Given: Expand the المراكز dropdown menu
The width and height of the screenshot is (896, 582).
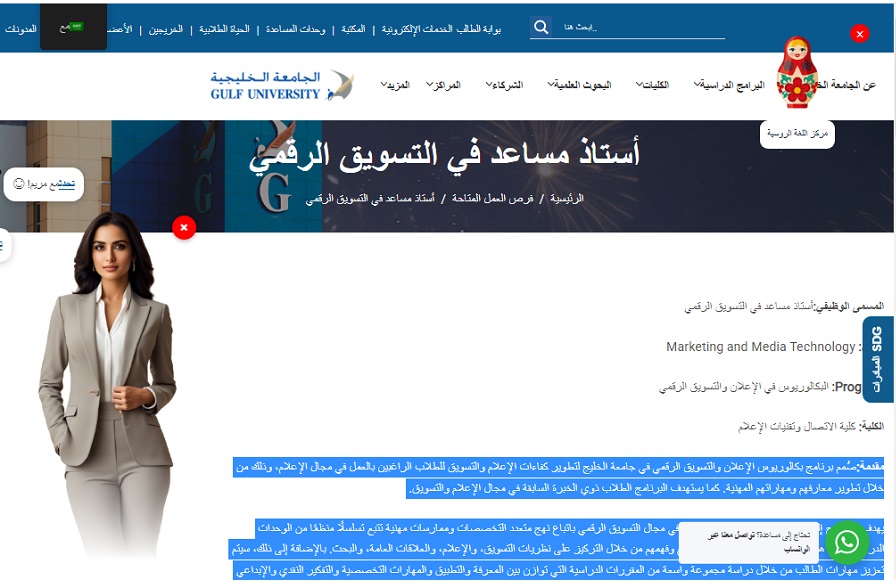Looking at the screenshot, I should click(443, 85).
